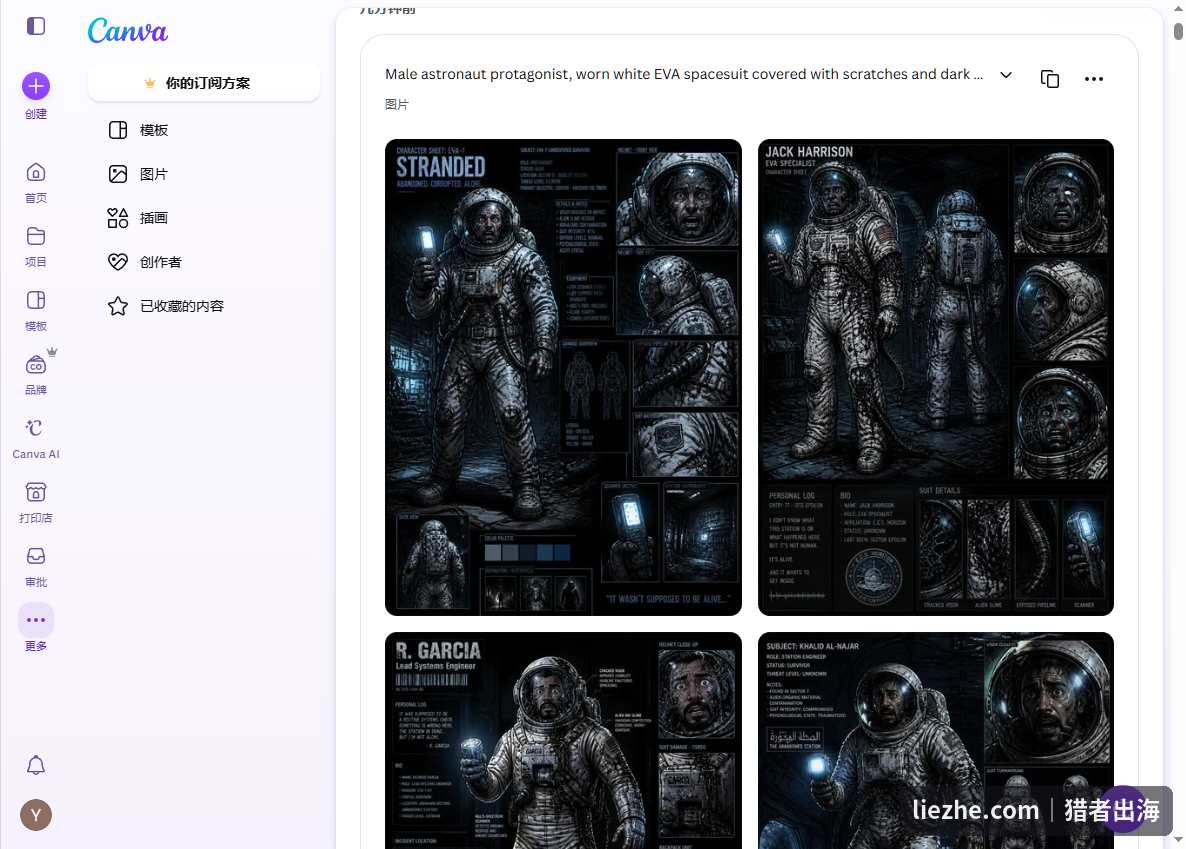Open 打印店 print shop icon
Screen dimensions: 1186x849
click(x=36, y=502)
